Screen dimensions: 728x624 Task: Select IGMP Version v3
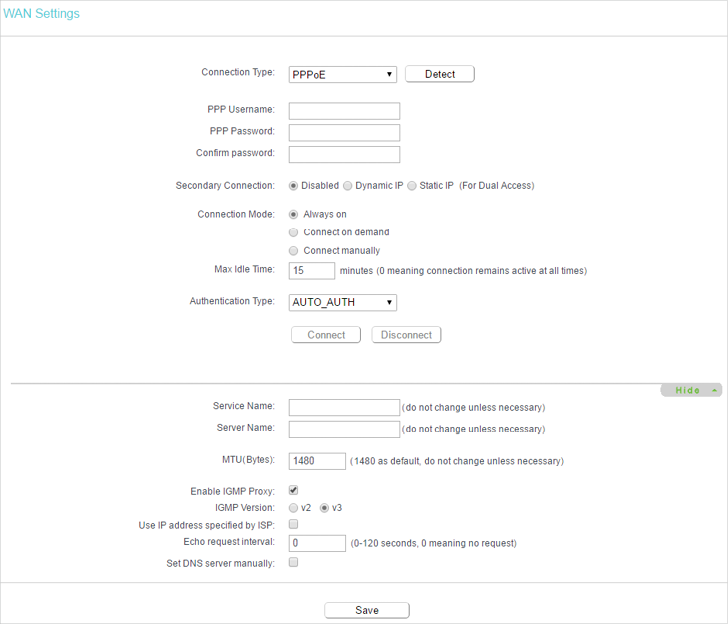tap(325, 508)
